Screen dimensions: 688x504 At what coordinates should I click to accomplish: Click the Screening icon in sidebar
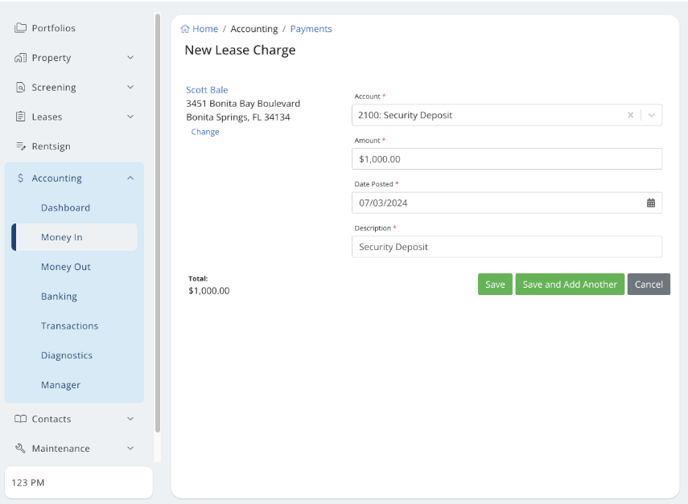[x=20, y=87]
